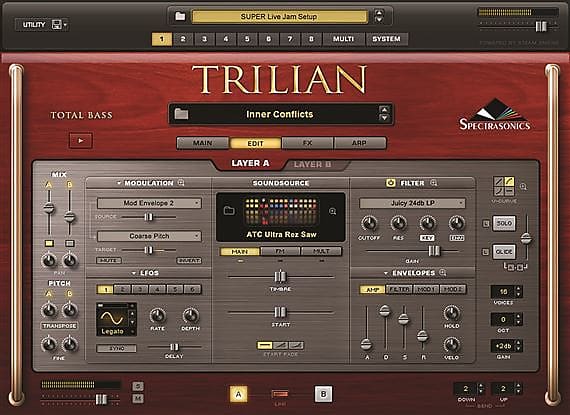Screen dimensions: 570x415
Task: Open the Envelopes zoom magnifier icon
Action: 442,273
